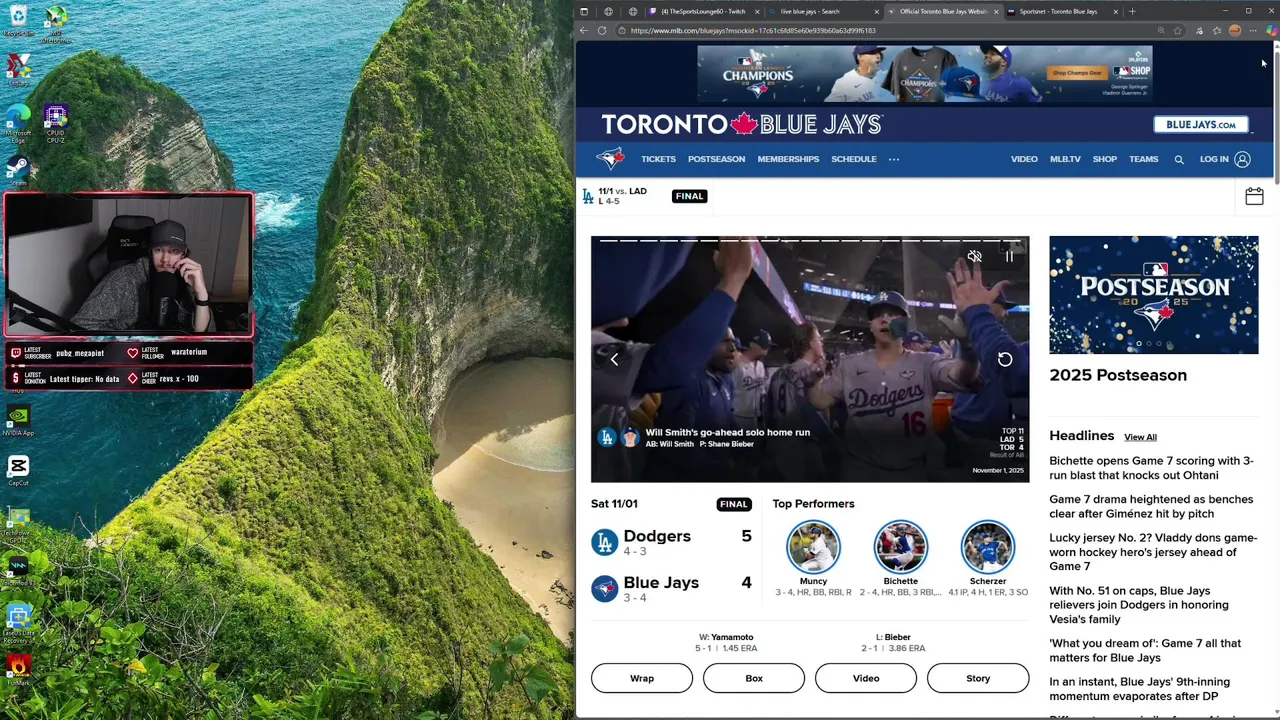
Task: Open the EaseUS Data Recovery shortcut
Action: (x=18, y=622)
